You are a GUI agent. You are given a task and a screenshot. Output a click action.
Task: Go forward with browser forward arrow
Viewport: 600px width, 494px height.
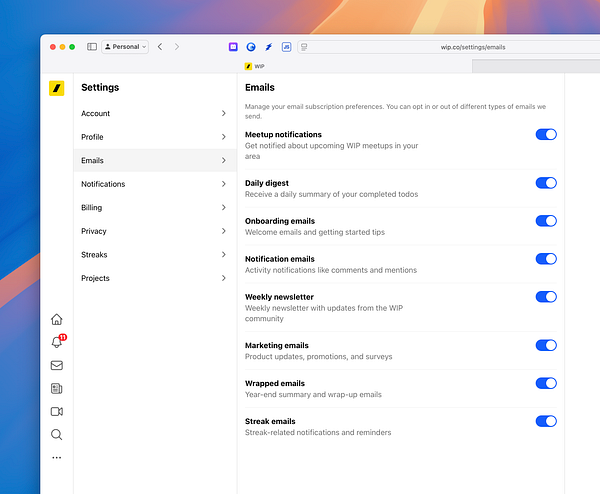coord(176,47)
